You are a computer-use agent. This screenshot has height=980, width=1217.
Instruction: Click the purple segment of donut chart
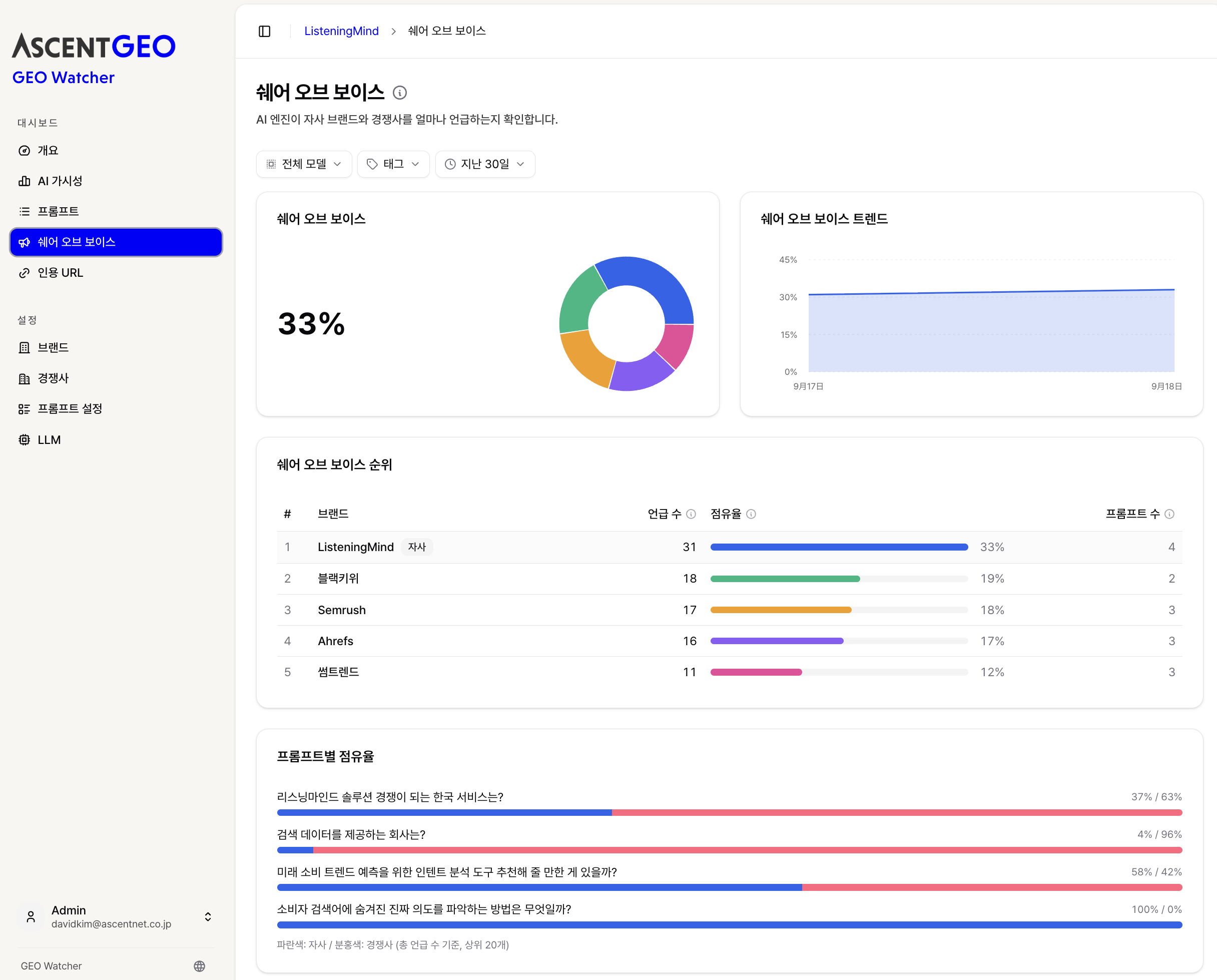(641, 373)
